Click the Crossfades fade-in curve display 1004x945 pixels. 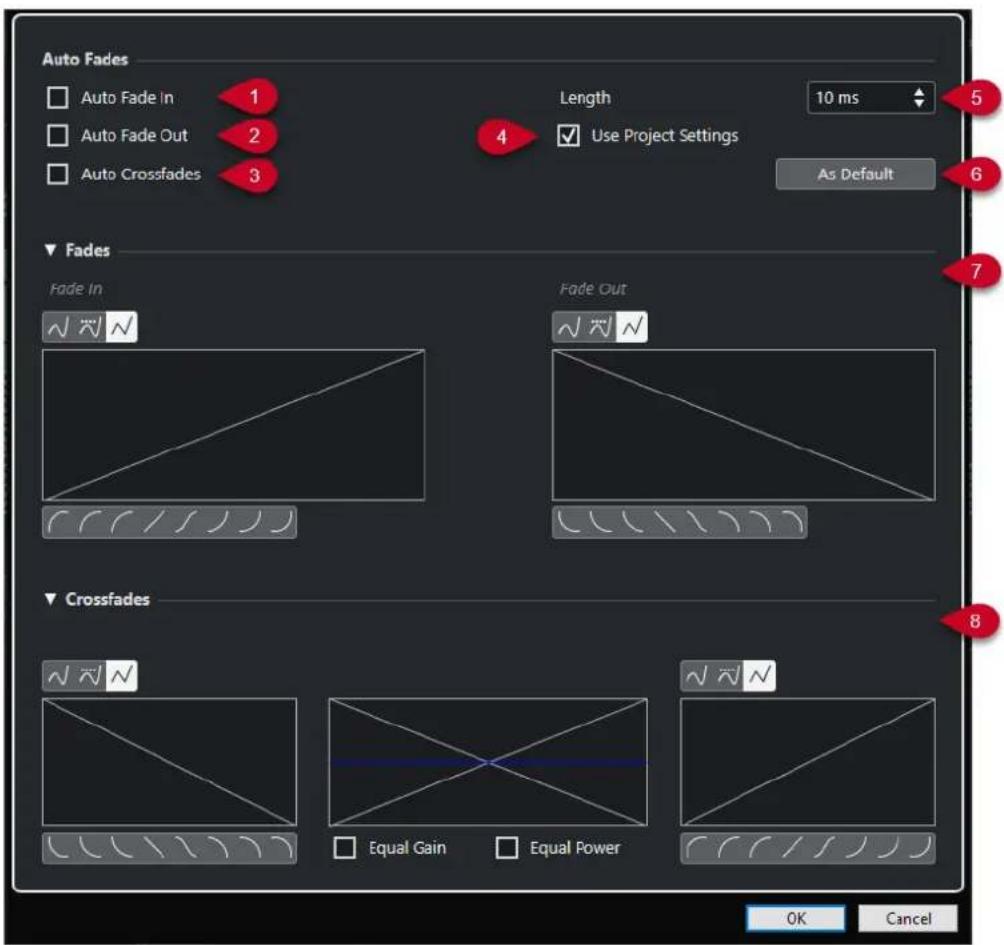[x=807, y=762]
